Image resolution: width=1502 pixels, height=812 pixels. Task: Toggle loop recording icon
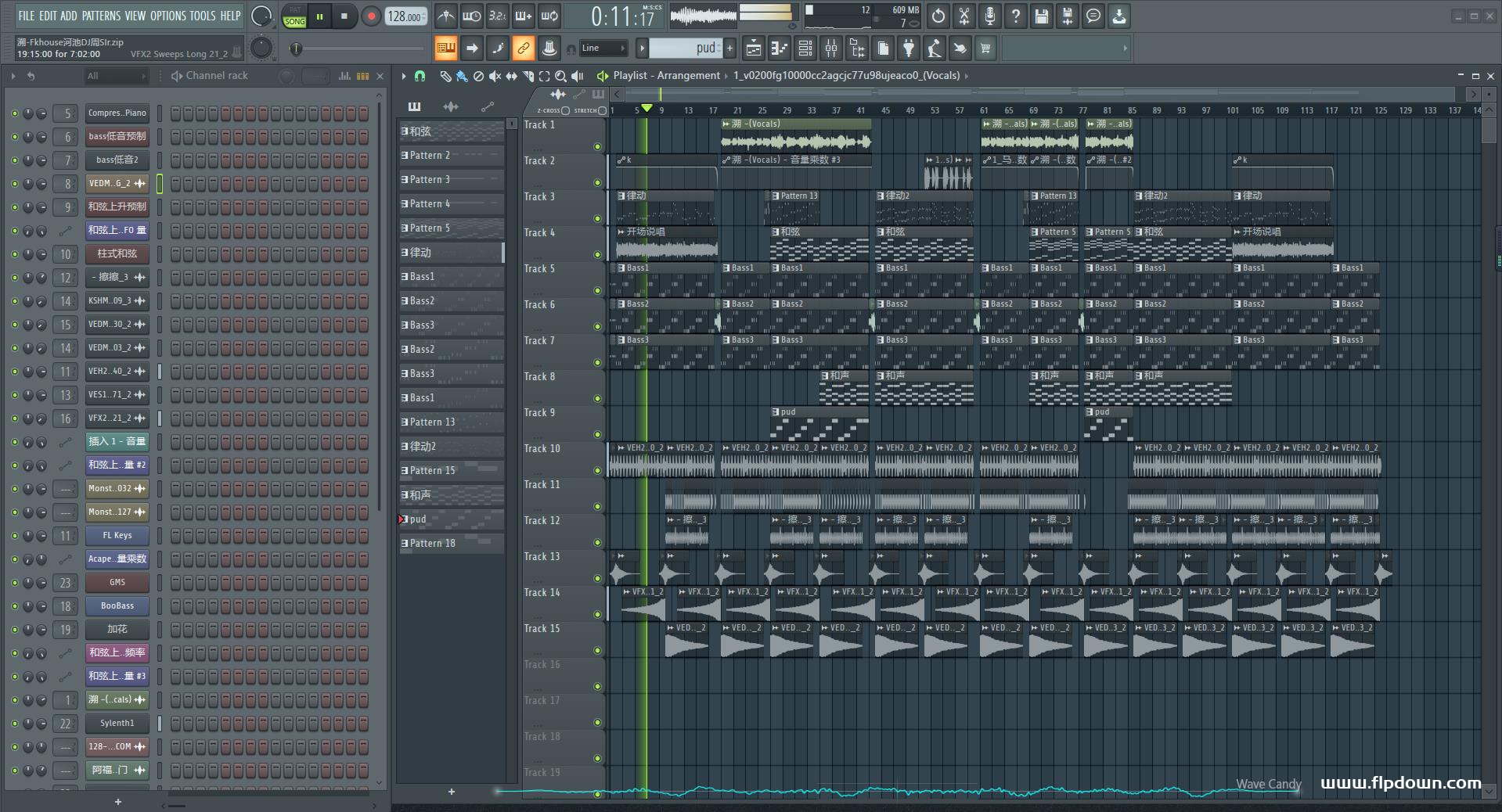(549, 16)
